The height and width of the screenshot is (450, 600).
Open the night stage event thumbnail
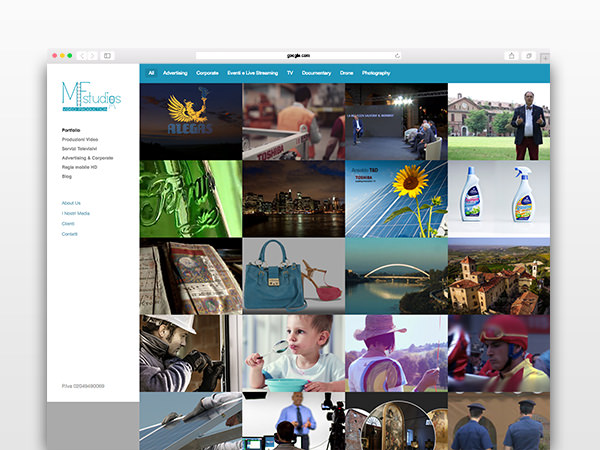pos(396,122)
